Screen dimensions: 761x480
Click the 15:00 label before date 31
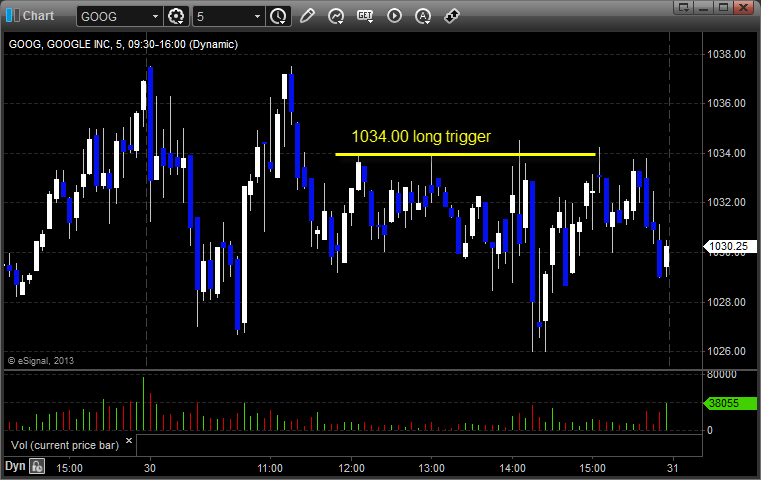point(593,468)
